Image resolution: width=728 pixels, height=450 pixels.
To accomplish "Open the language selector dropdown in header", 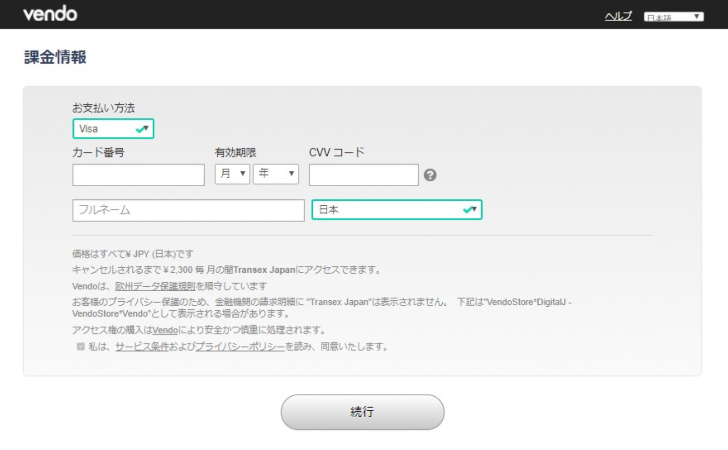I will coord(673,18).
